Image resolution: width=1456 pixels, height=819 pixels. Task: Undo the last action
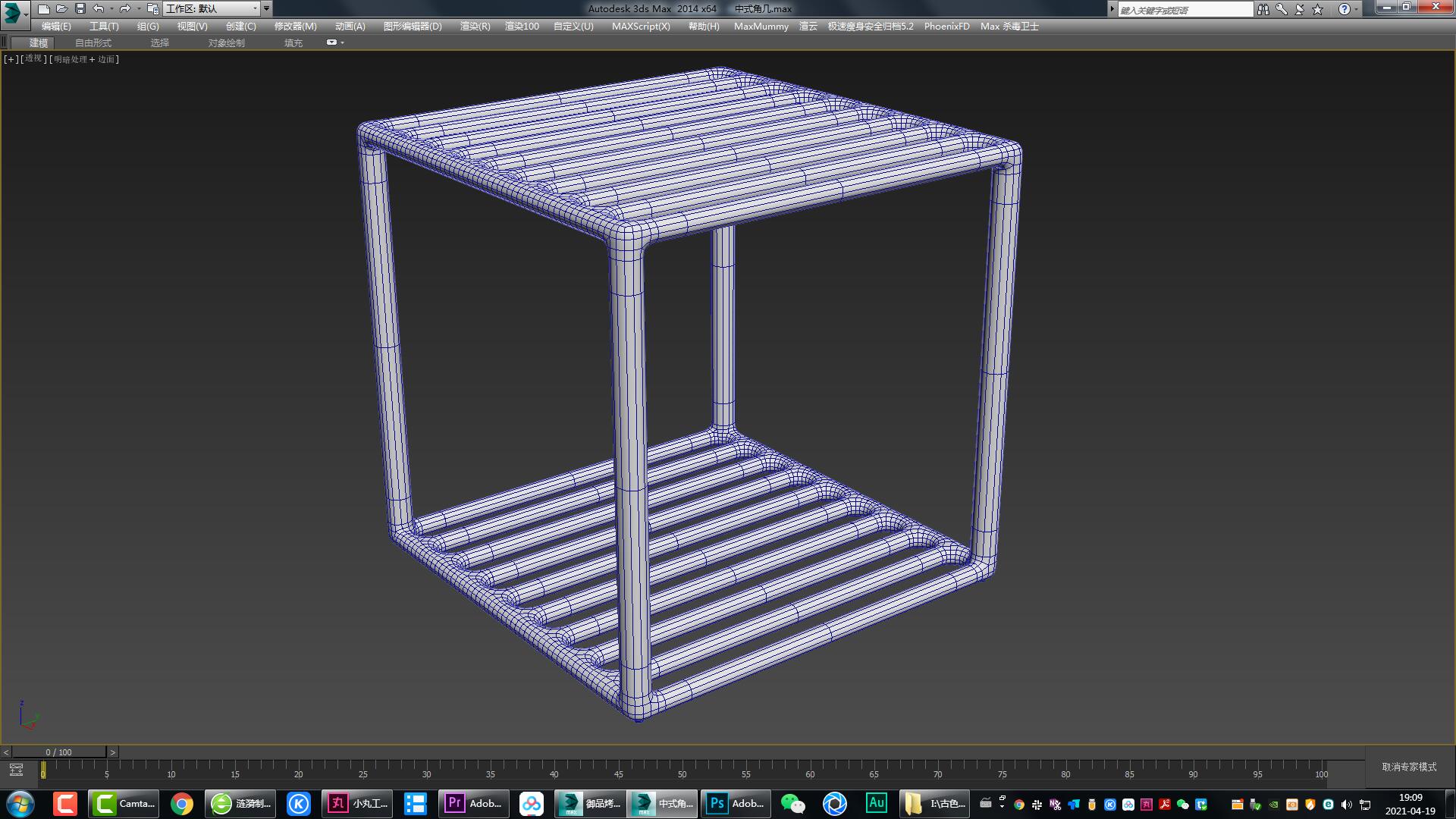pyautogui.click(x=98, y=8)
